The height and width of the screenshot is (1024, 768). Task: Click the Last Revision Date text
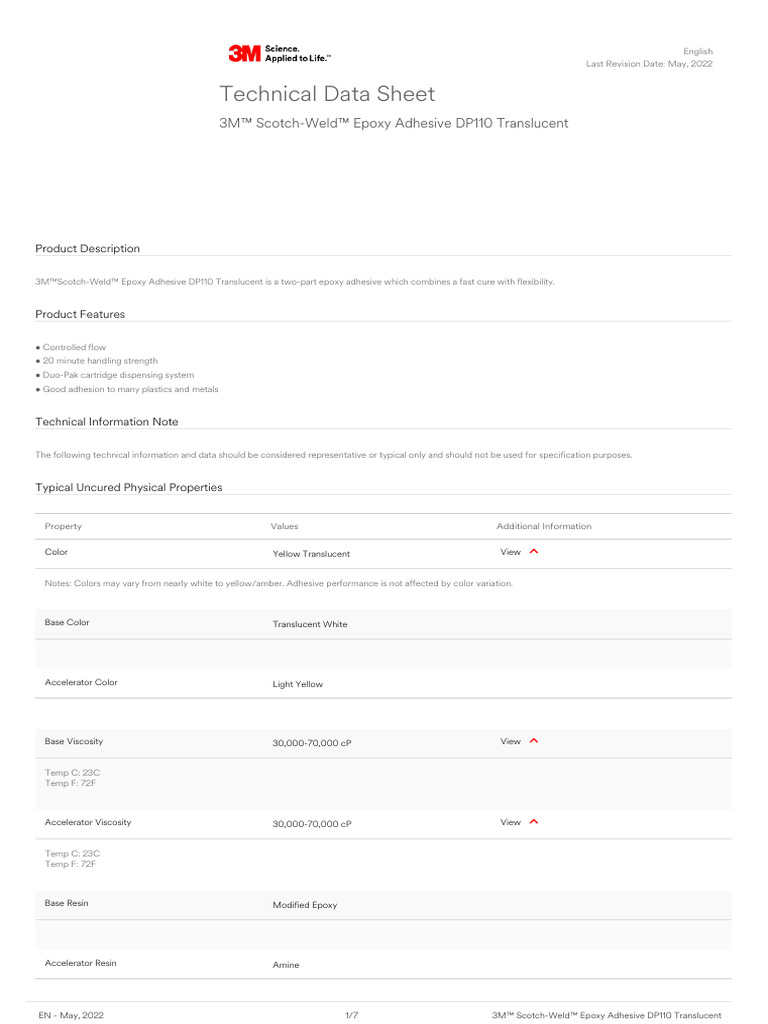649,64
